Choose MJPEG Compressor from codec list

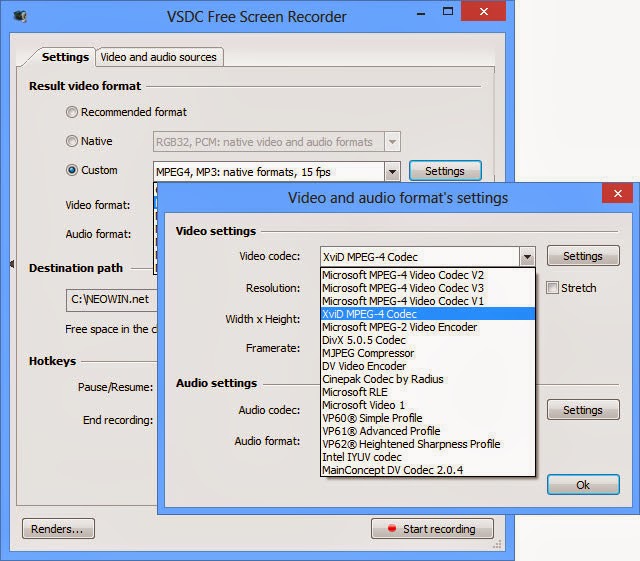click(x=428, y=353)
